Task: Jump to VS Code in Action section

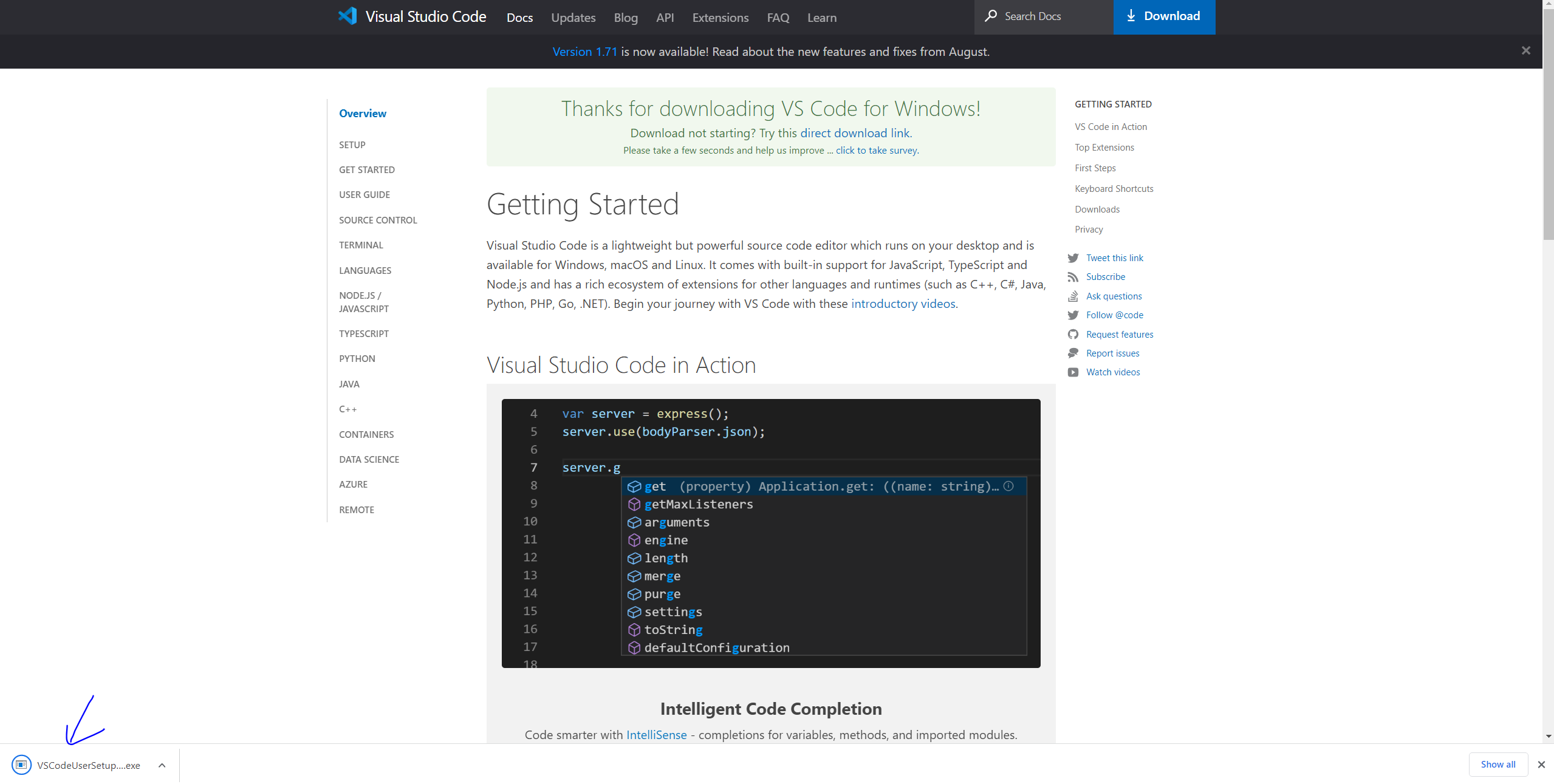Action: [x=1111, y=127]
